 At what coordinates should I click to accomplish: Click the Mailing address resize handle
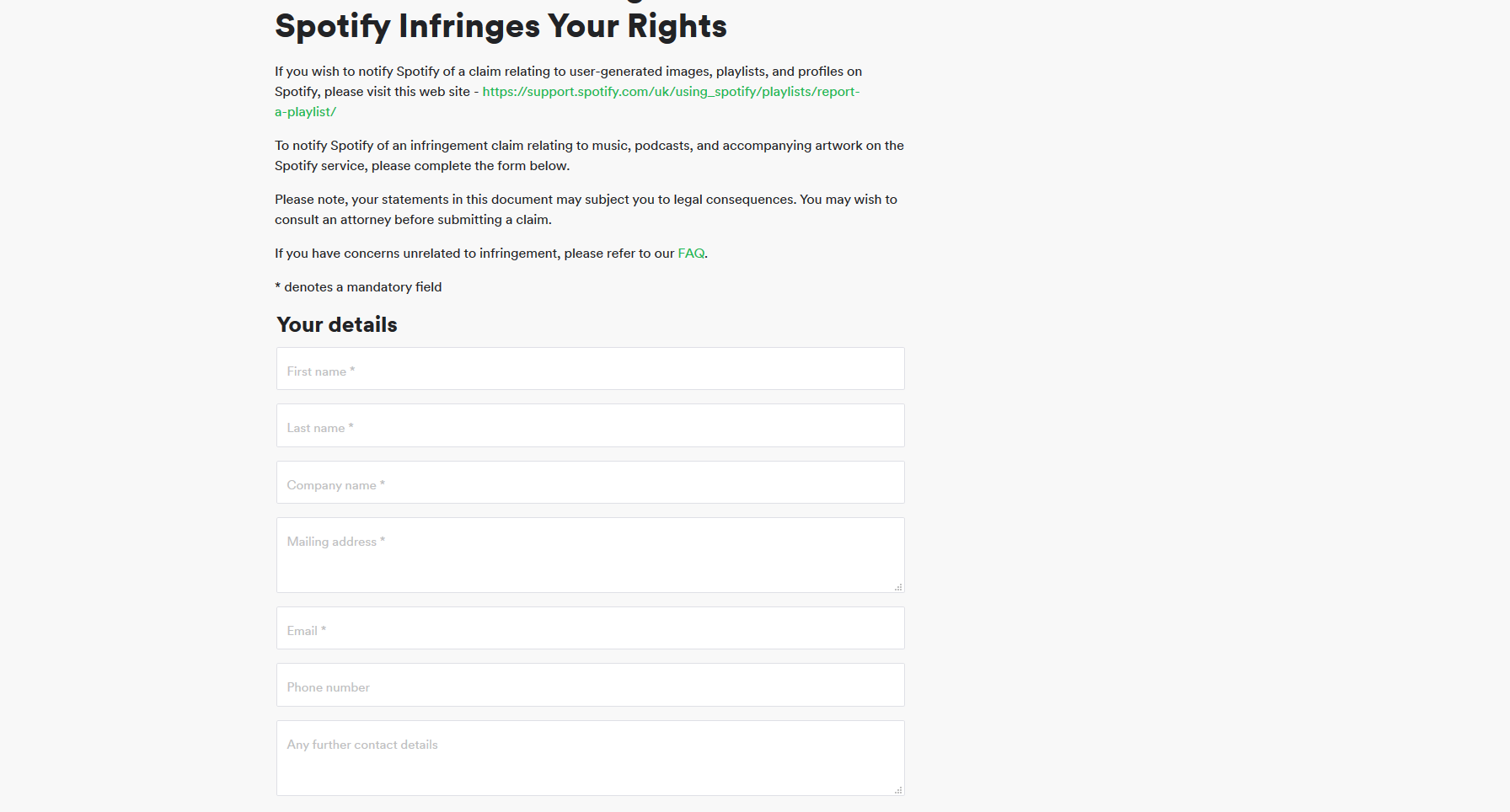tap(898, 587)
